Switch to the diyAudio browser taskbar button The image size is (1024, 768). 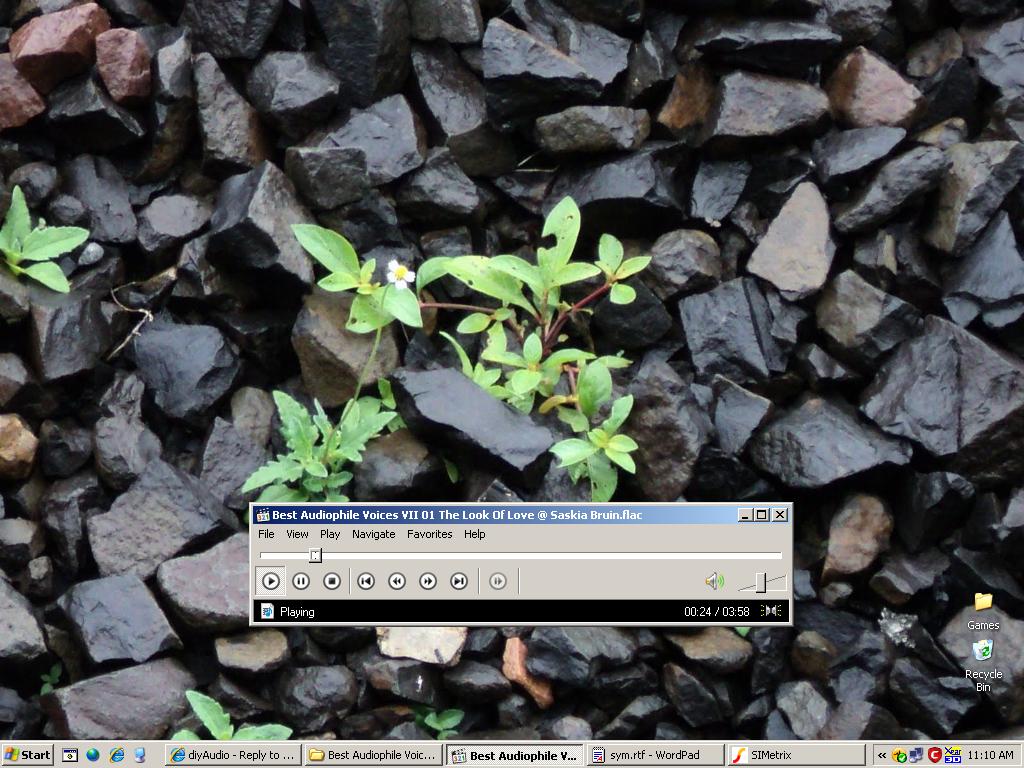(233, 756)
